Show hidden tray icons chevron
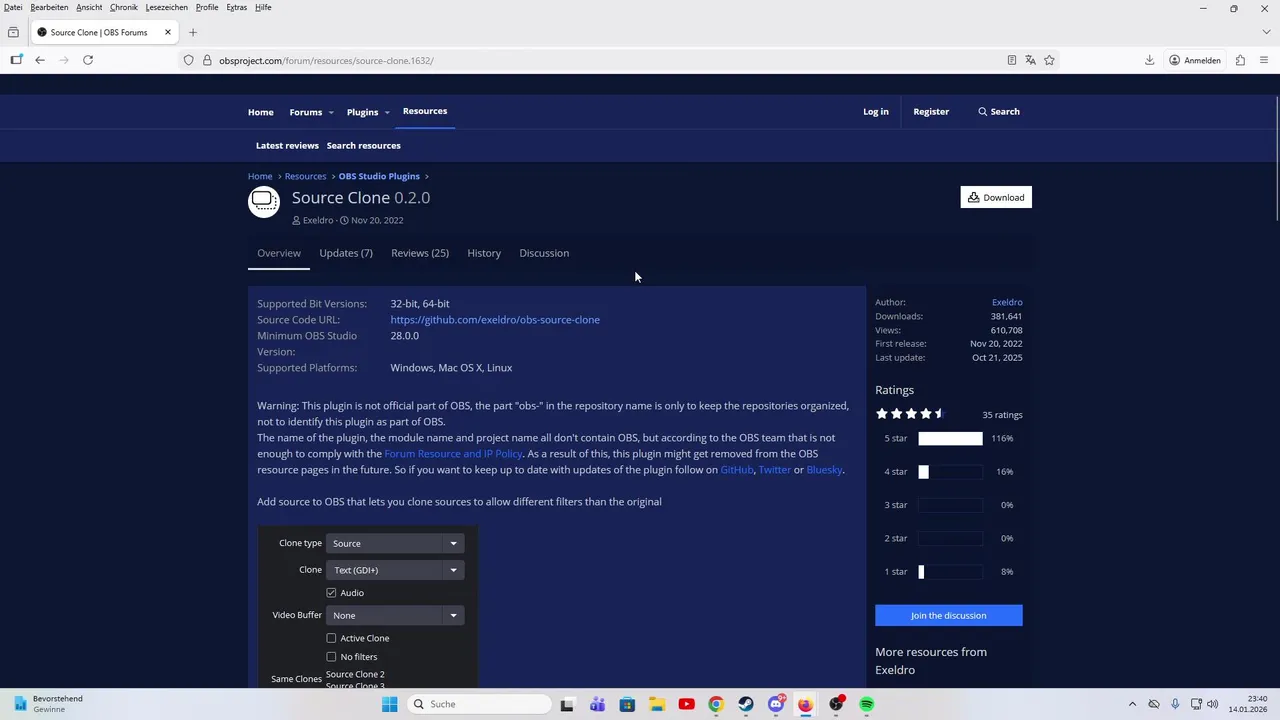1280x720 pixels. pyautogui.click(x=1132, y=704)
